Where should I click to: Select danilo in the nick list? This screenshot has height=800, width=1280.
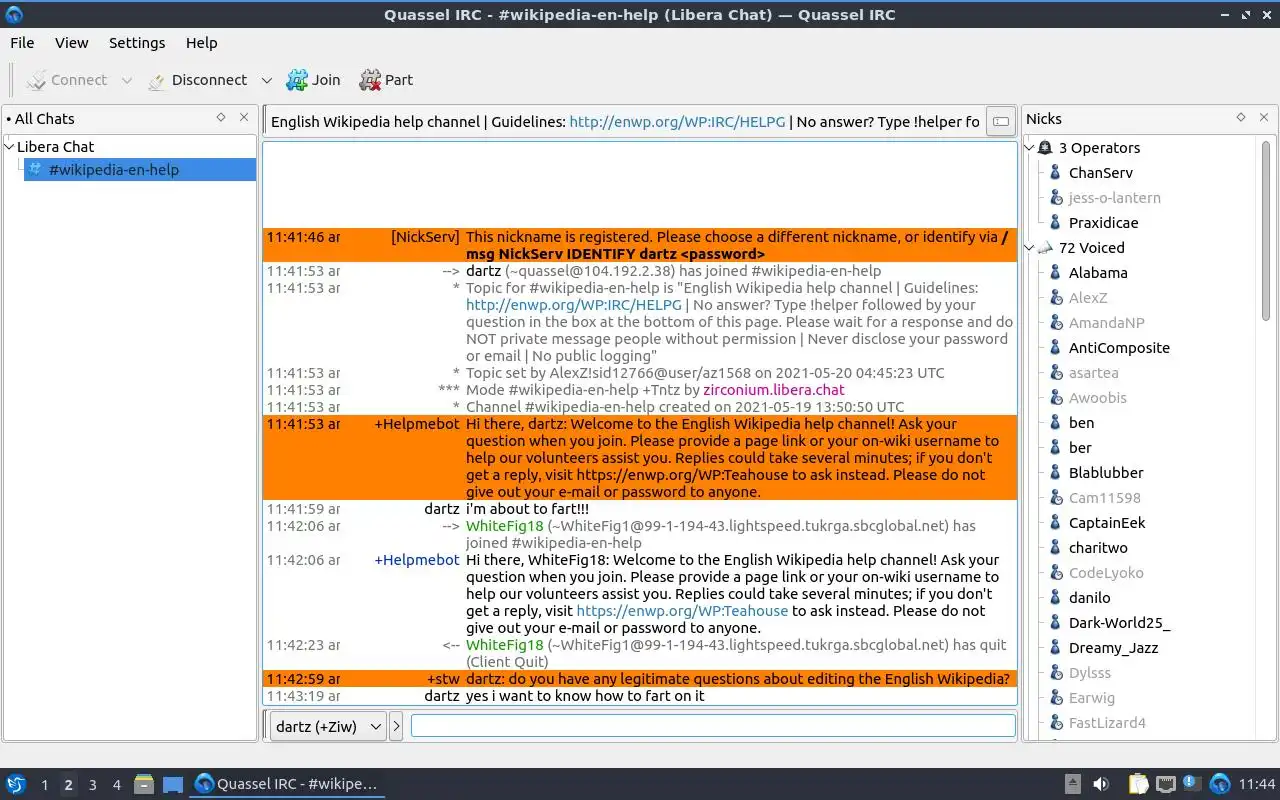coord(1089,598)
